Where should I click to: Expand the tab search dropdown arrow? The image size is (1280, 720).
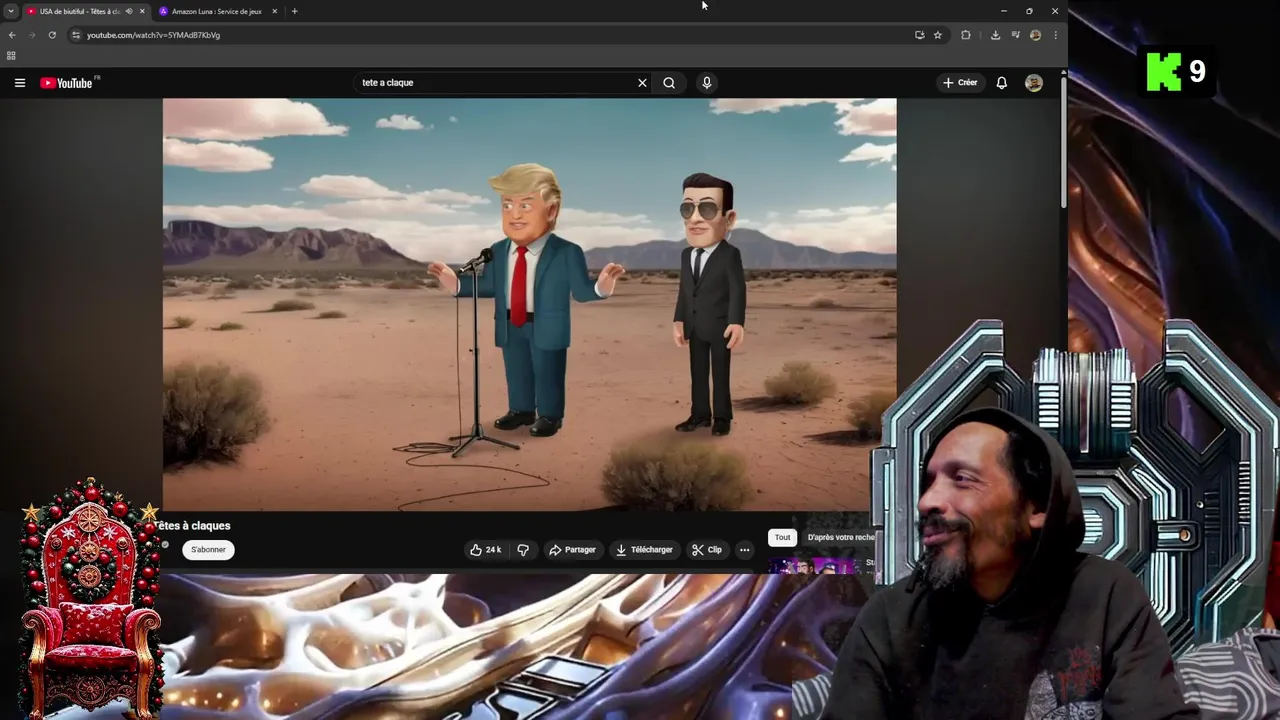tap(11, 11)
